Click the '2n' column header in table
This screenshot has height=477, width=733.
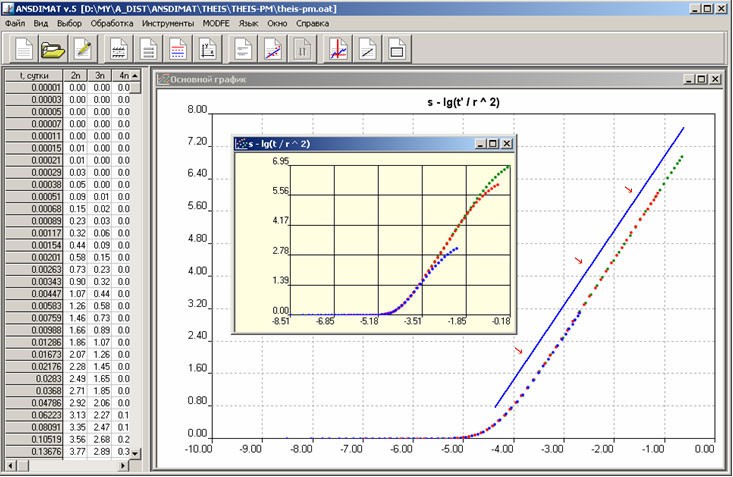76,75
